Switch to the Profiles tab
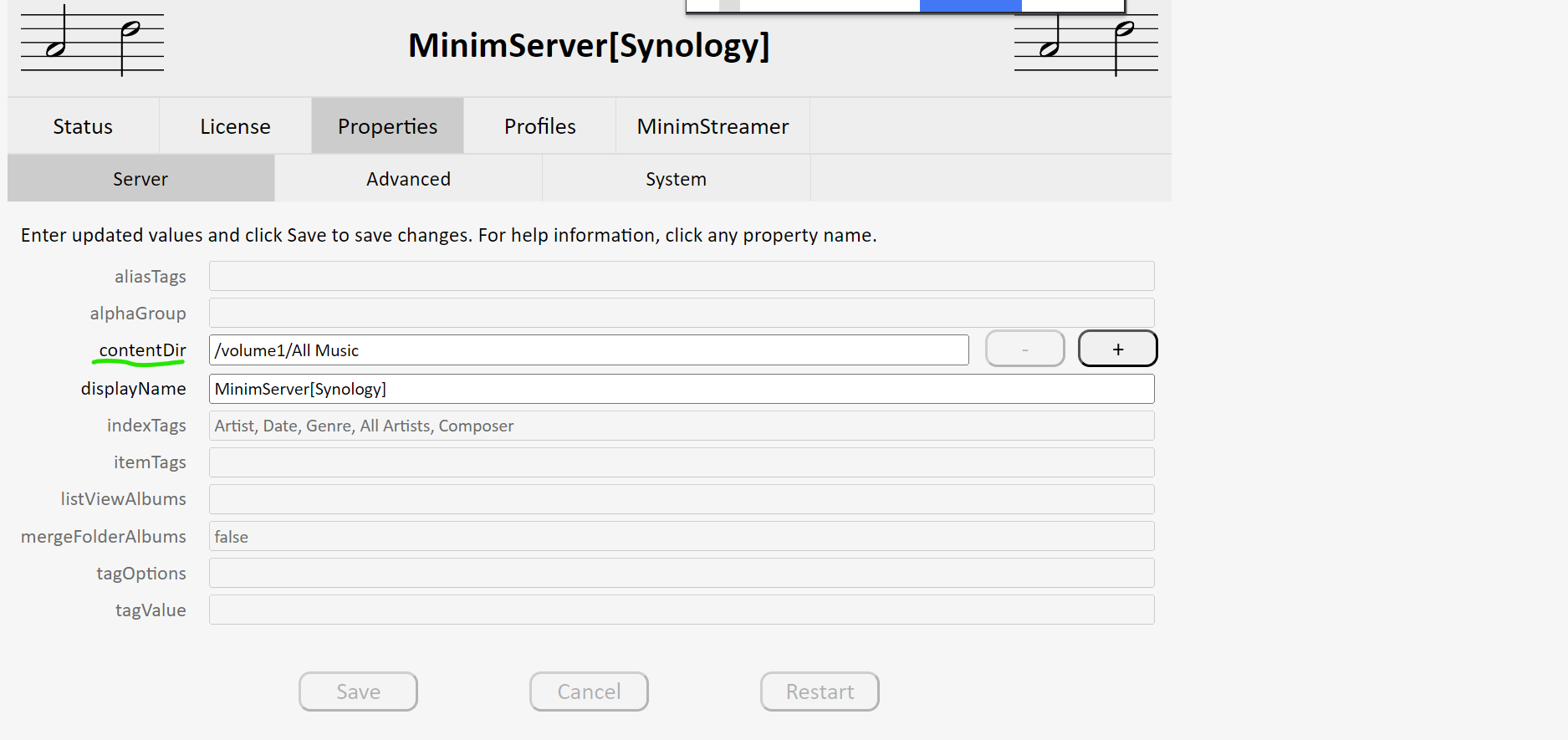This screenshot has width=1568, height=740. tap(539, 126)
